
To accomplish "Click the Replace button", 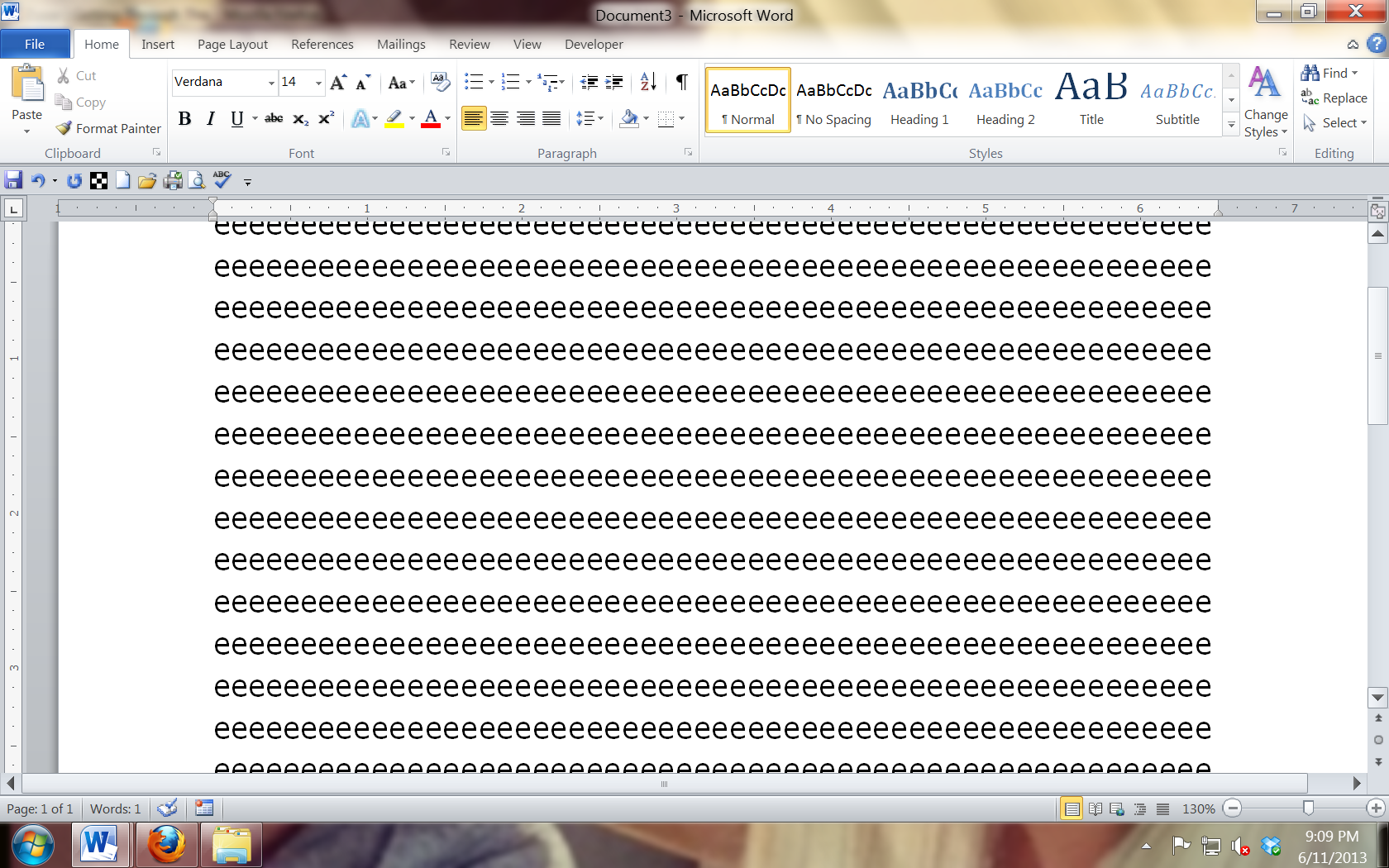I will pos(1334,98).
